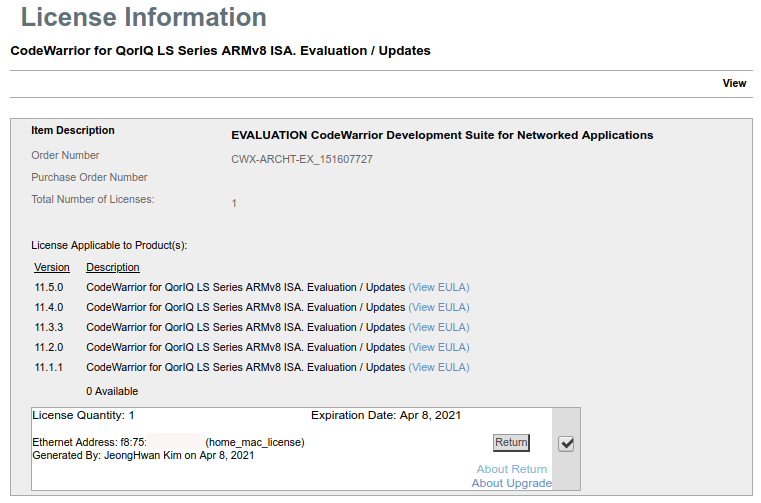Click the version 11.4.0 cell
The height and width of the screenshot is (503, 761).
tap(49, 307)
